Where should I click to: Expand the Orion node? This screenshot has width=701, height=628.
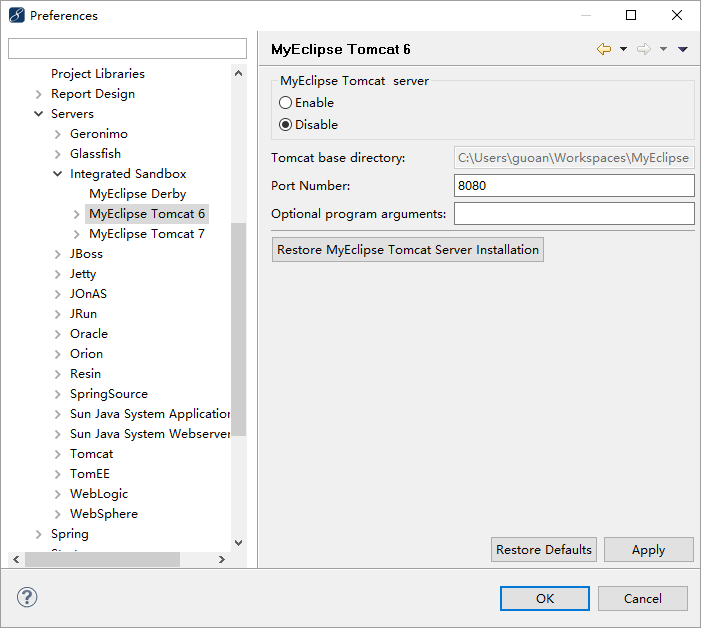coord(57,354)
